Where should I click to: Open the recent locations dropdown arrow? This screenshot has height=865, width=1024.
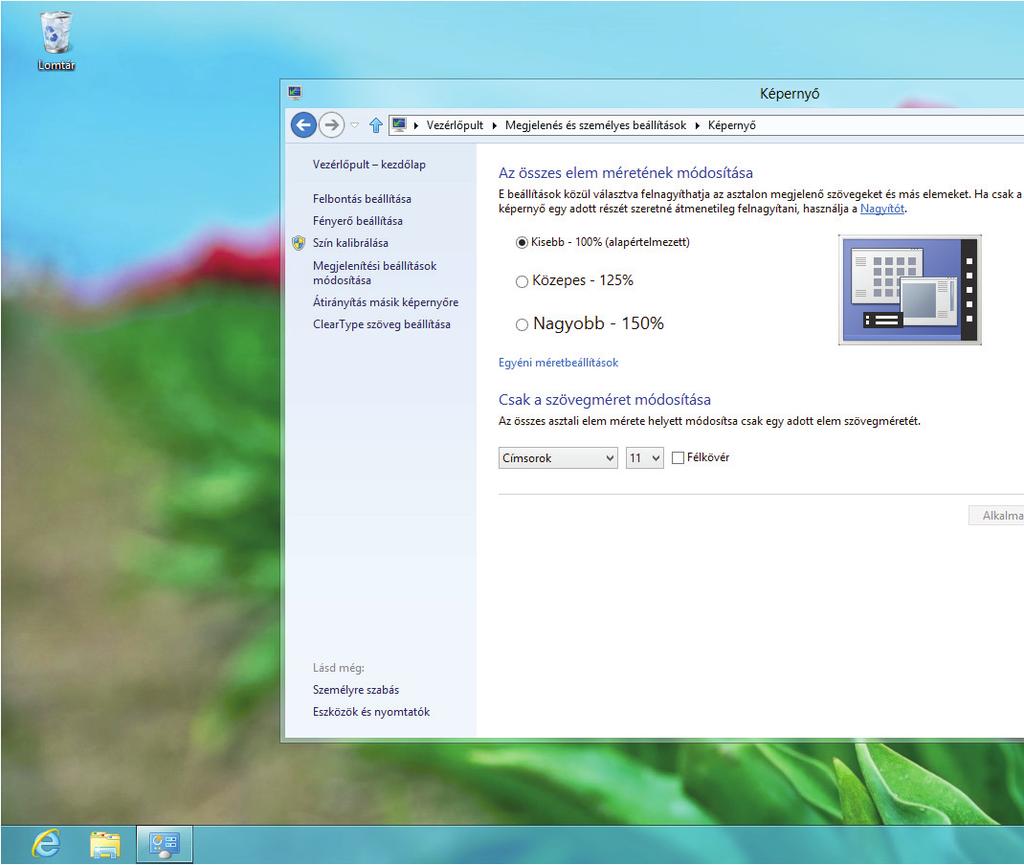[x=355, y=125]
